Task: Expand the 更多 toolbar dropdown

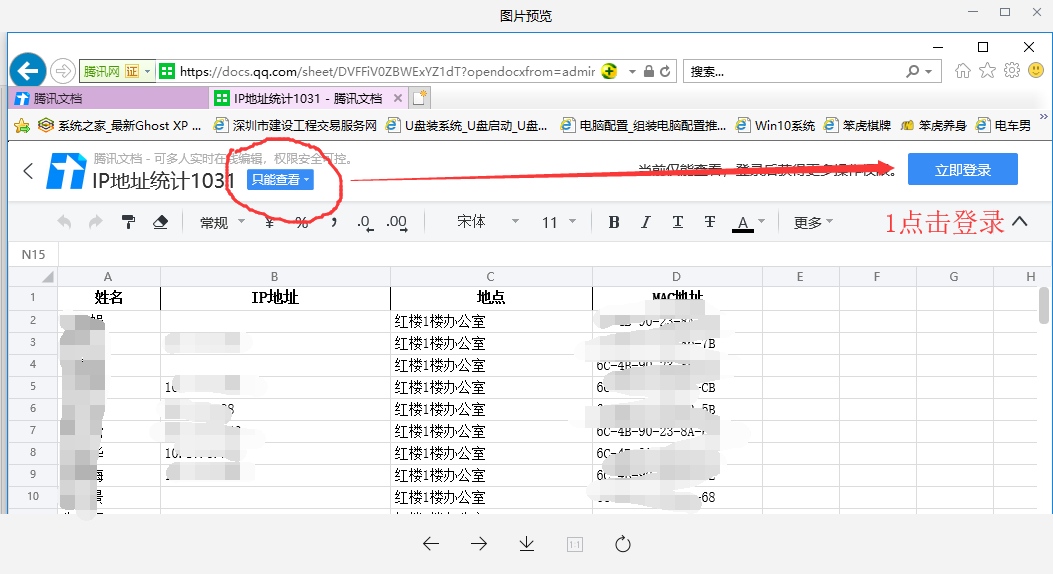Action: (813, 222)
